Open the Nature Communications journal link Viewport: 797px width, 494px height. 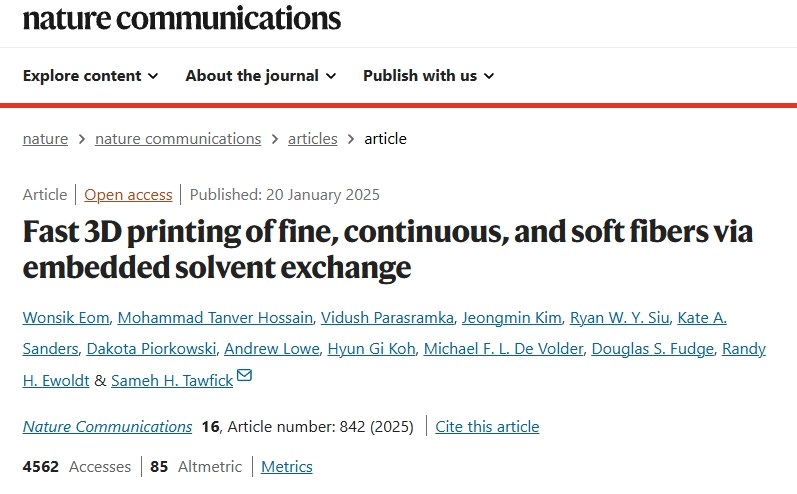tap(107, 427)
